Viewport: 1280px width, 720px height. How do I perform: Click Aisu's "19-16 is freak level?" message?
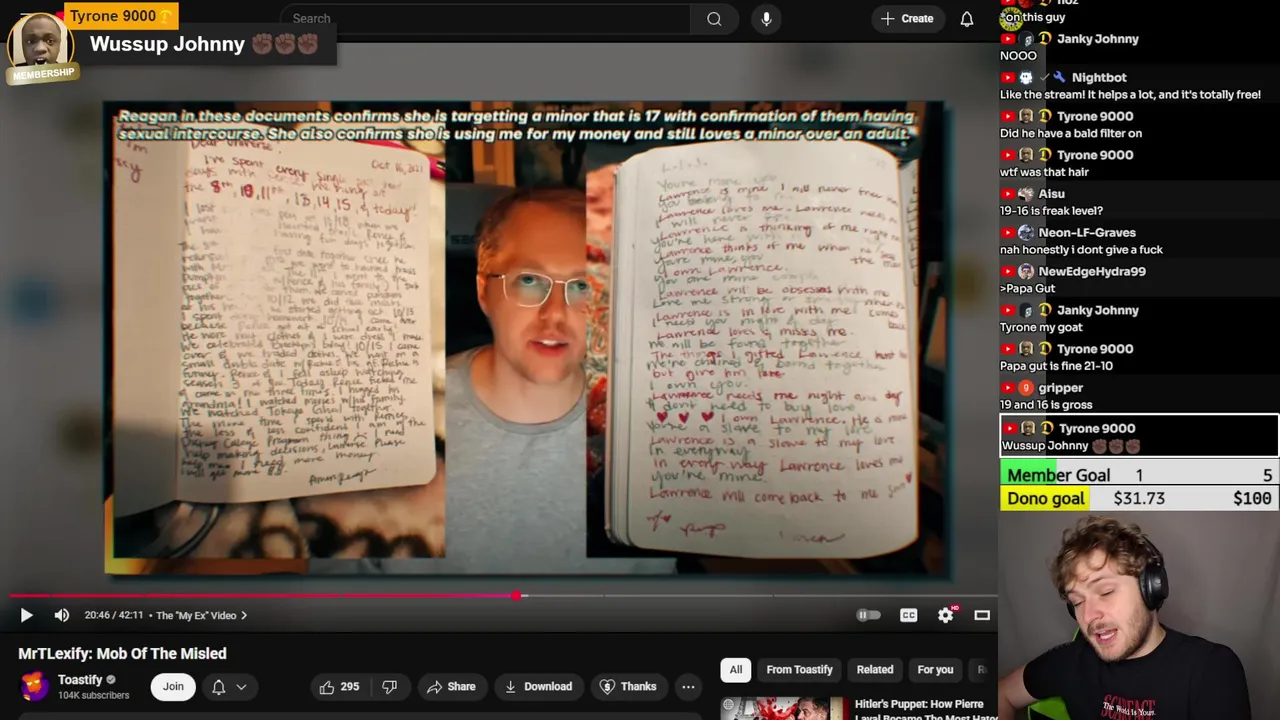coord(1051,211)
